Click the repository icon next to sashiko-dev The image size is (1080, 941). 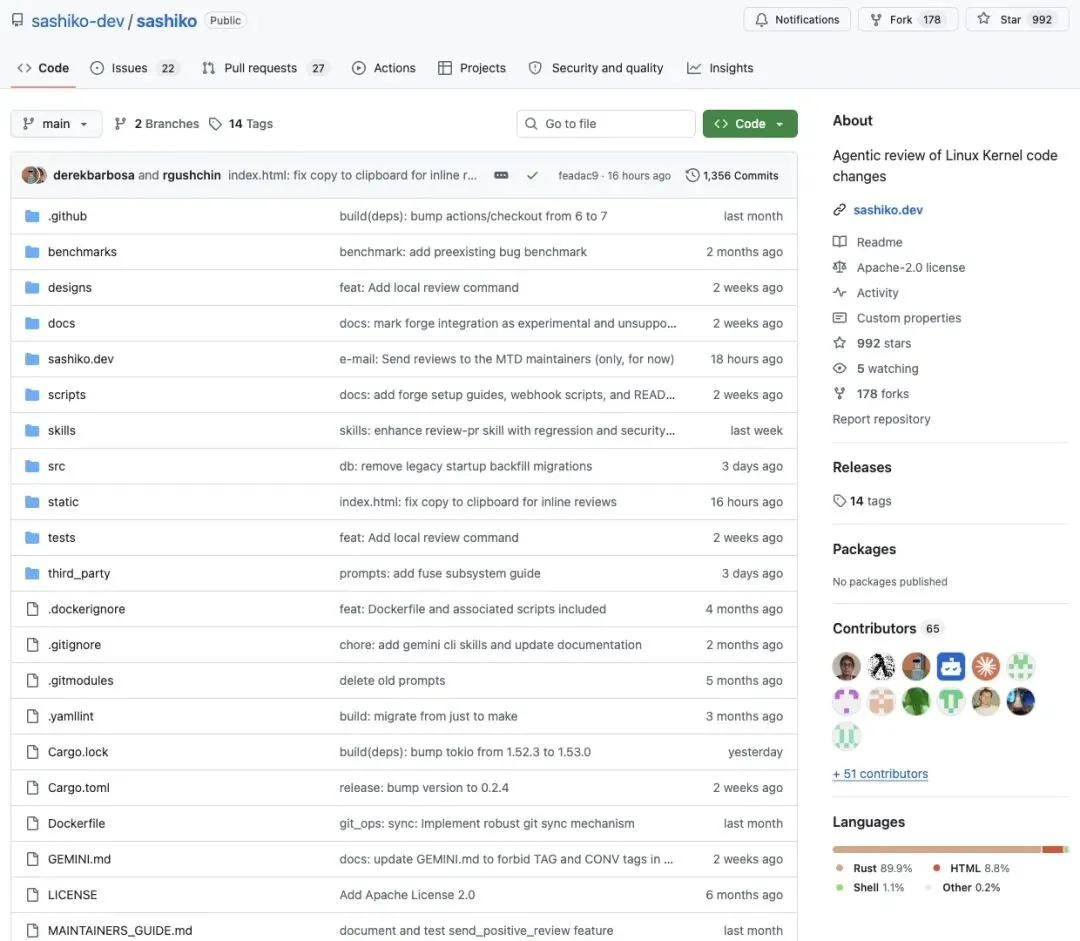[17, 20]
